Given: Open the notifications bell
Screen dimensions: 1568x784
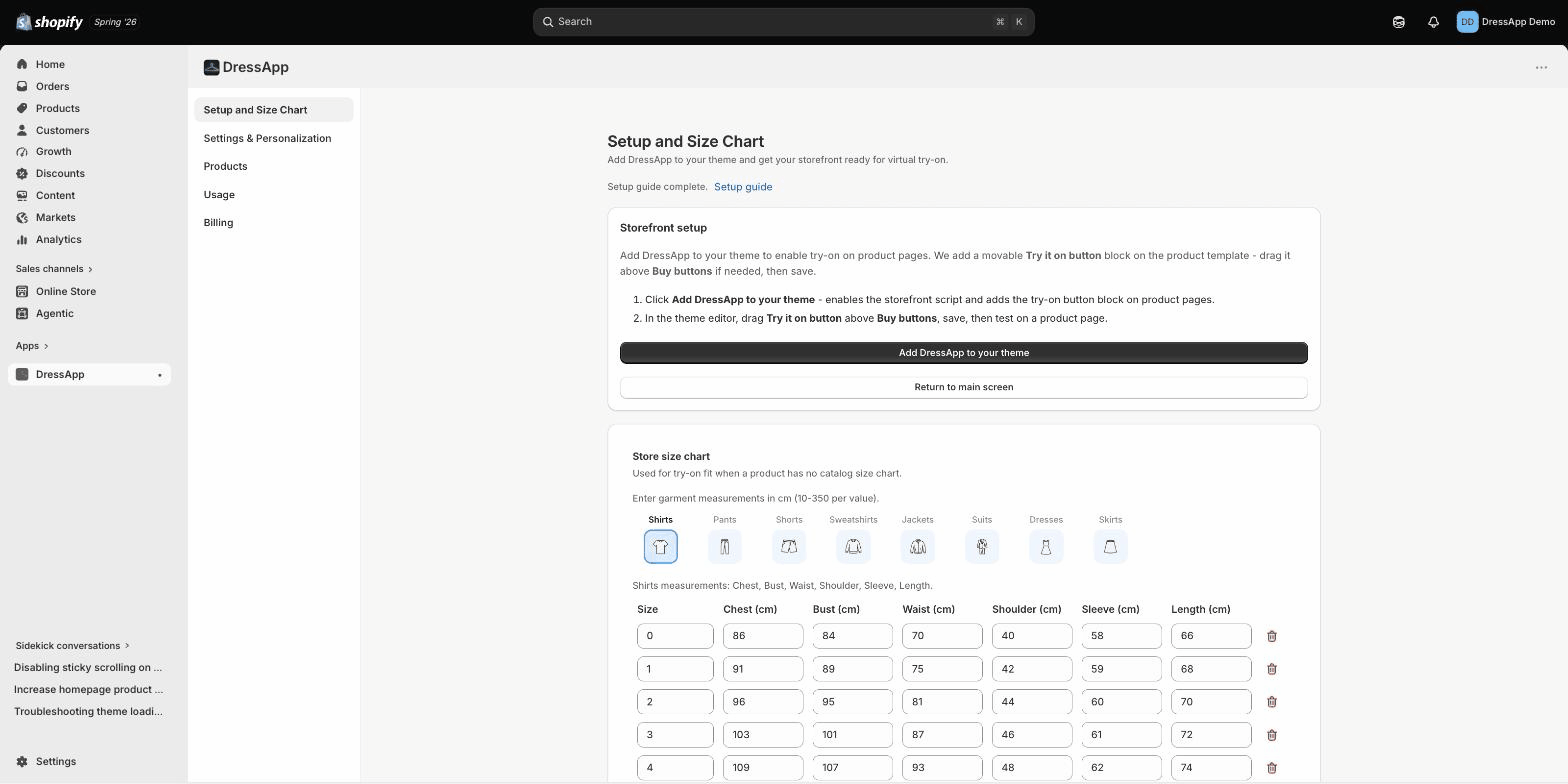Looking at the screenshot, I should point(1433,22).
